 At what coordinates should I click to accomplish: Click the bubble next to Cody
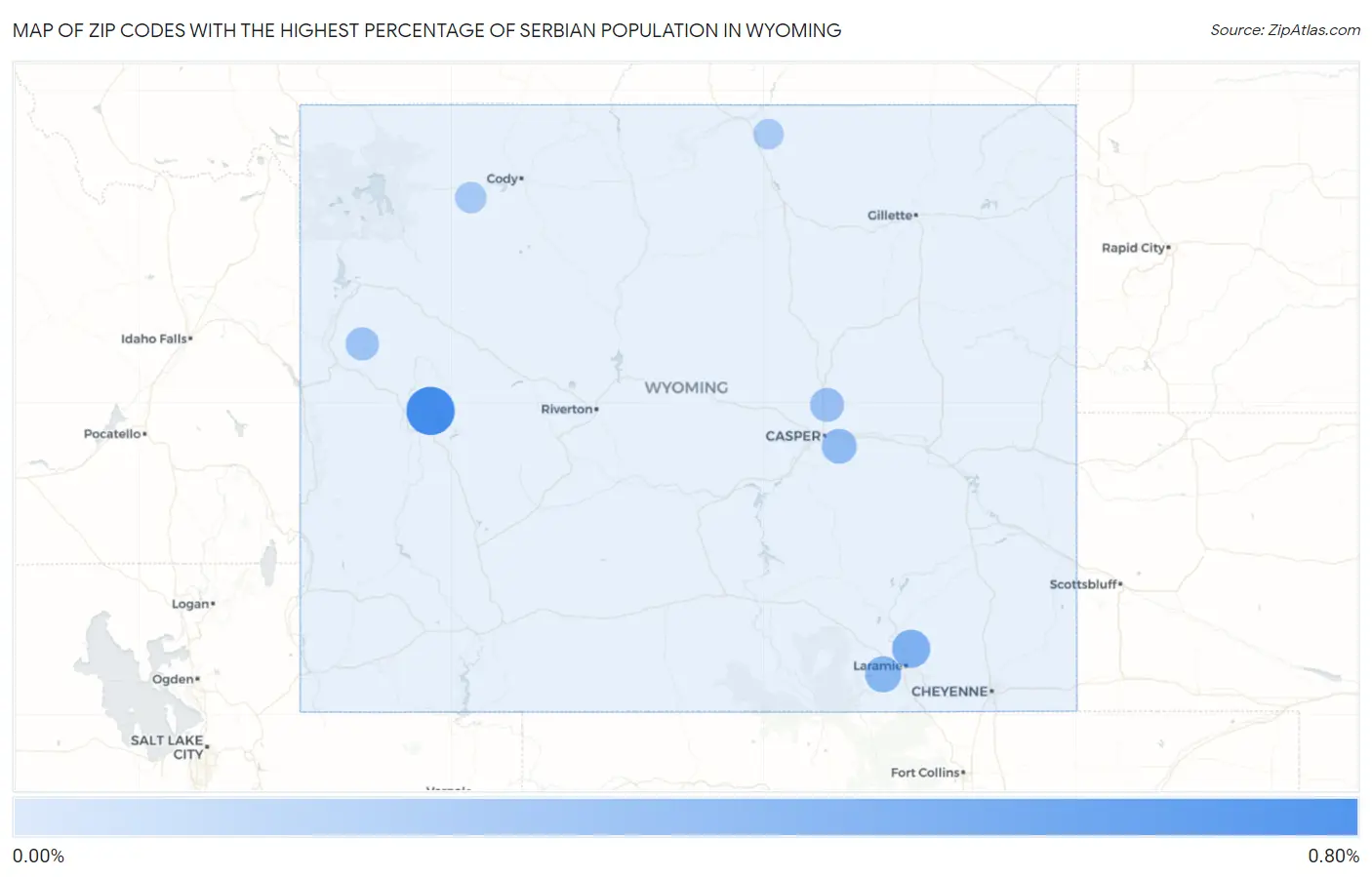point(470,197)
